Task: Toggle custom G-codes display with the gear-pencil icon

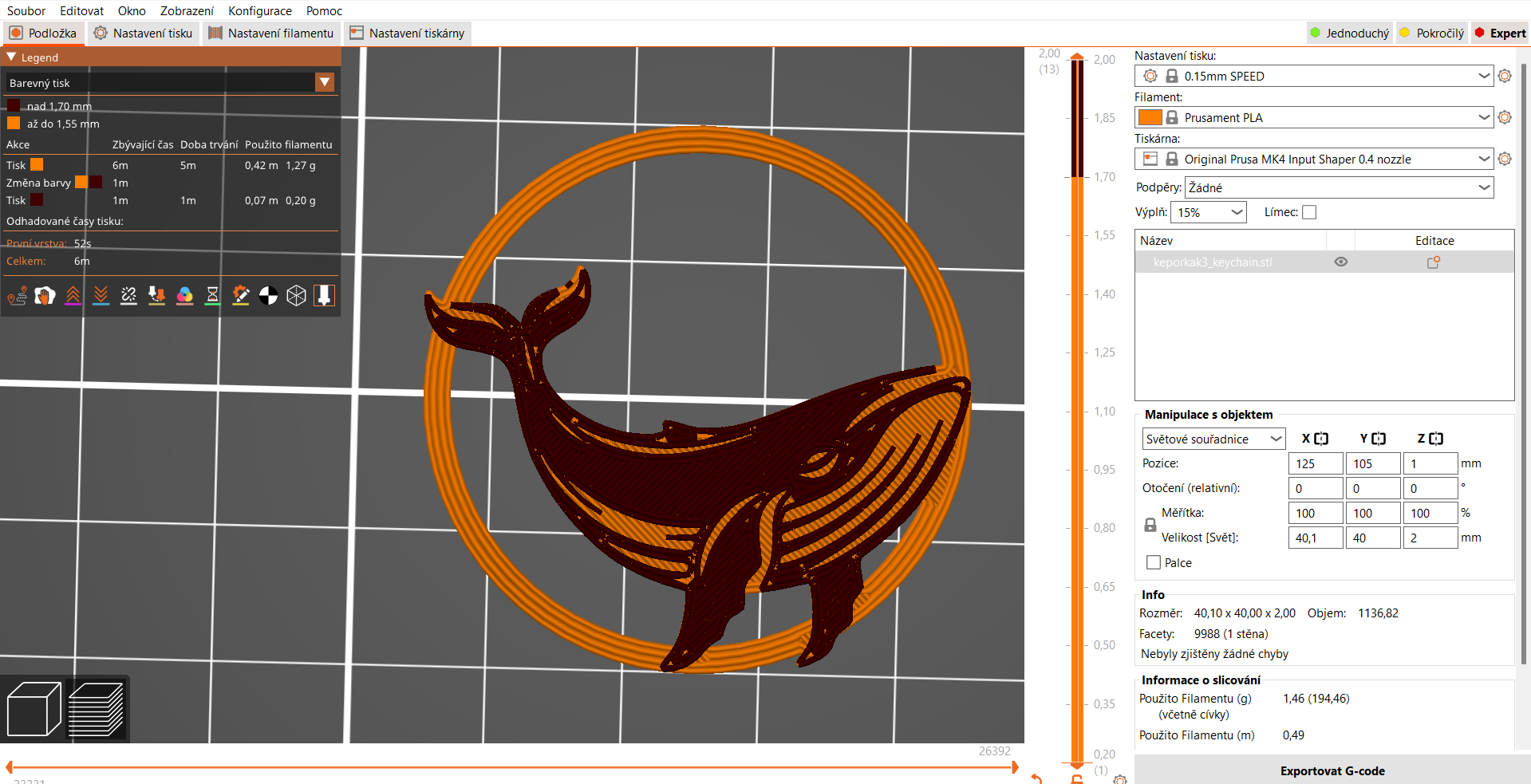Action: (x=240, y=296)
